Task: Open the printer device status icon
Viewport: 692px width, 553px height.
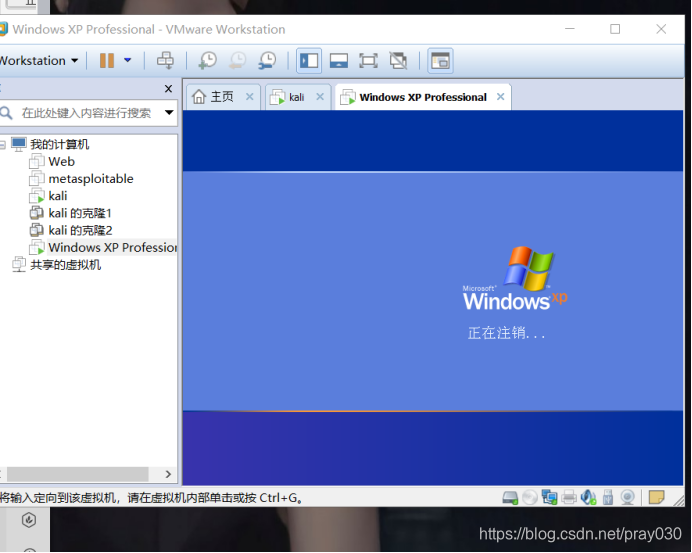Action: 569,498
